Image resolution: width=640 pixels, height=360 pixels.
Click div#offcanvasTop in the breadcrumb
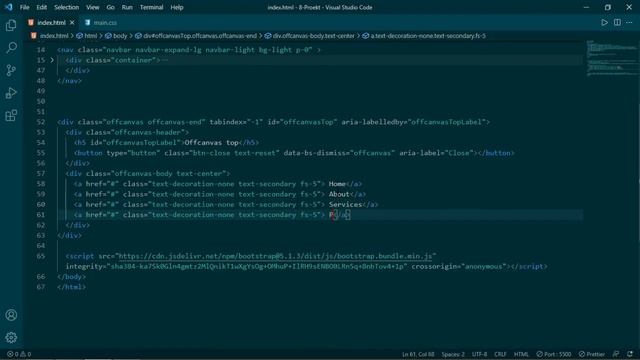(200, 36)
